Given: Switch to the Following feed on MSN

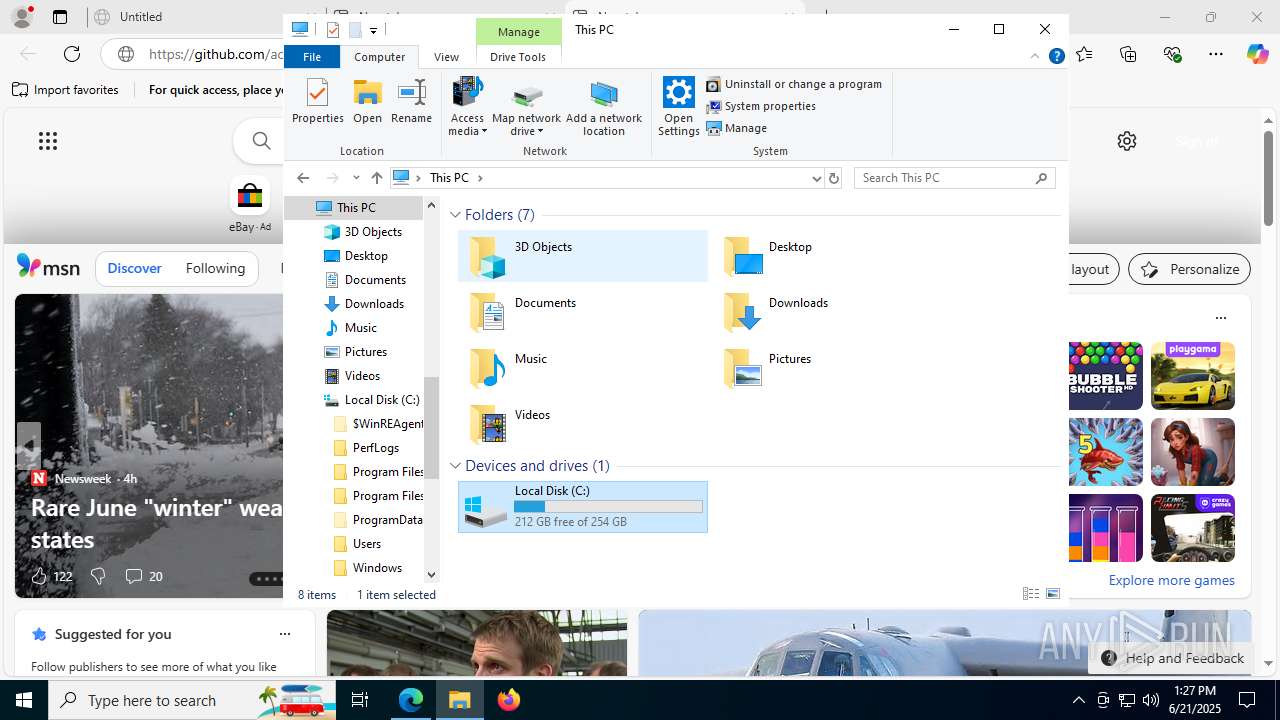Looking at the screenshot, I should click(215, 268).
